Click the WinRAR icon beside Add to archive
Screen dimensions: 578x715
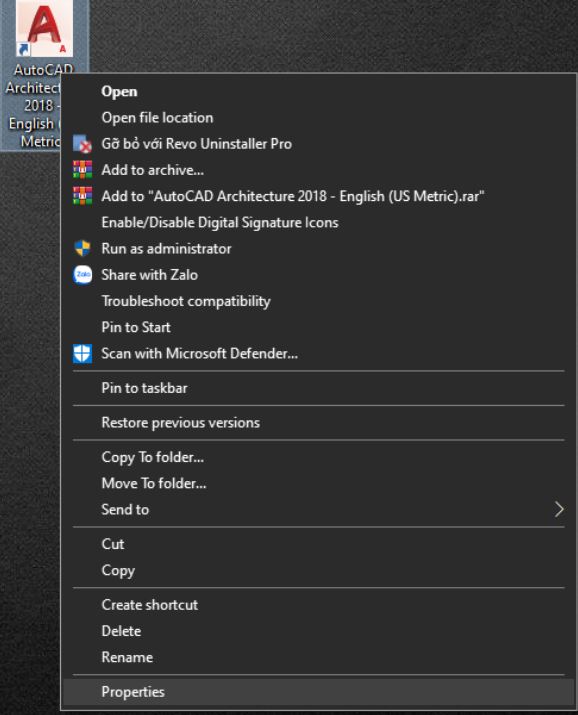tap(83, 170)
